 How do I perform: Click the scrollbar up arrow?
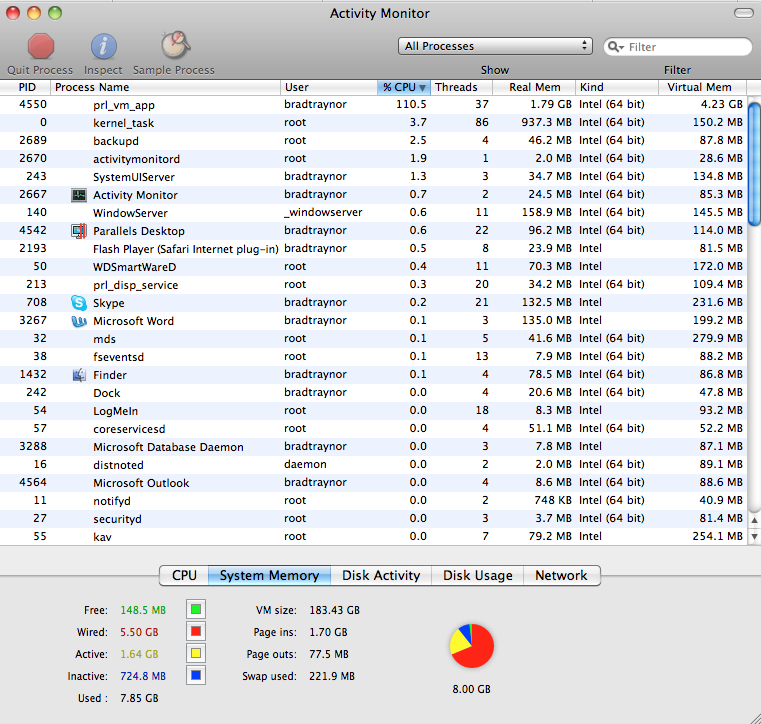(754, 520)
